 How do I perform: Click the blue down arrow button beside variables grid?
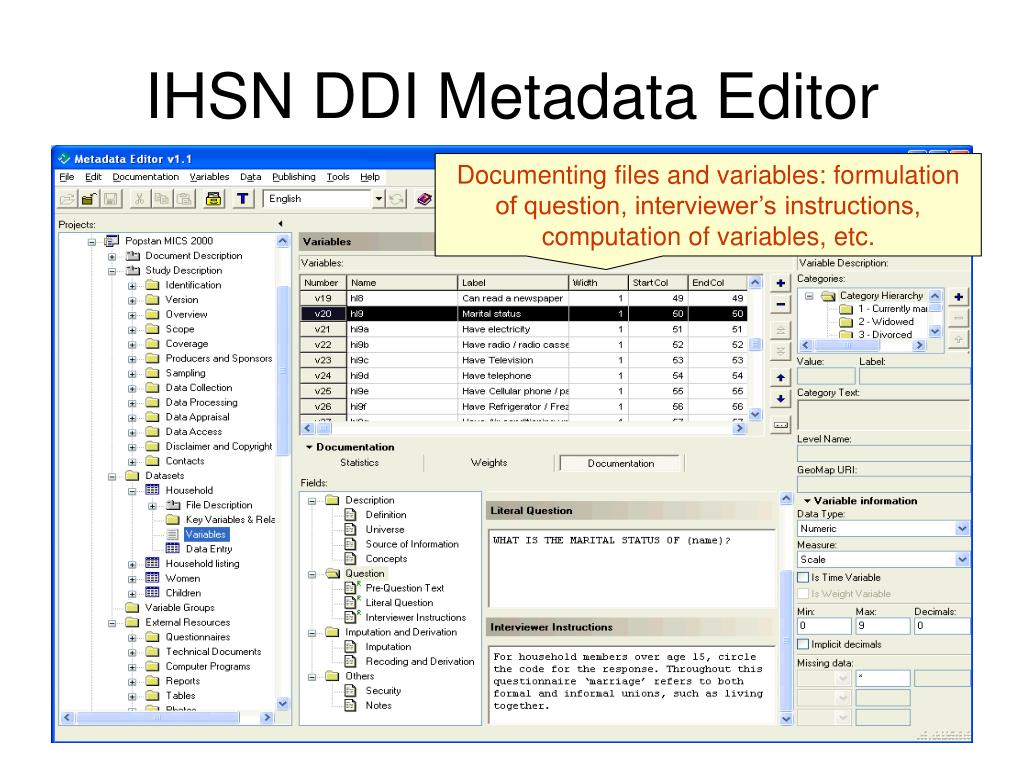[780, 398]
